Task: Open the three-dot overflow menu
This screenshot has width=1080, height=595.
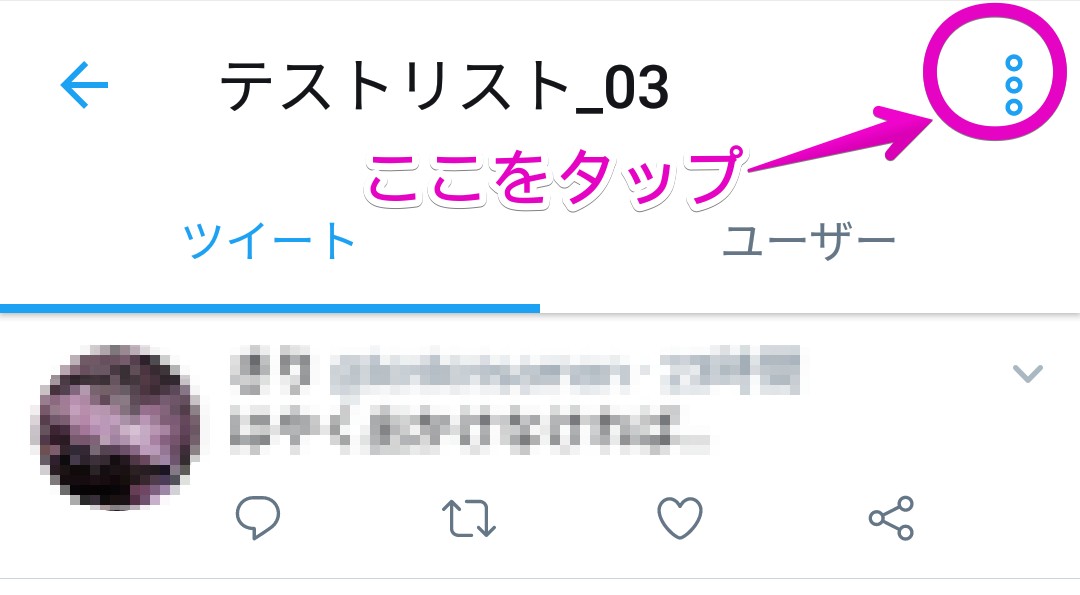Action: [x=1013, y=85]
